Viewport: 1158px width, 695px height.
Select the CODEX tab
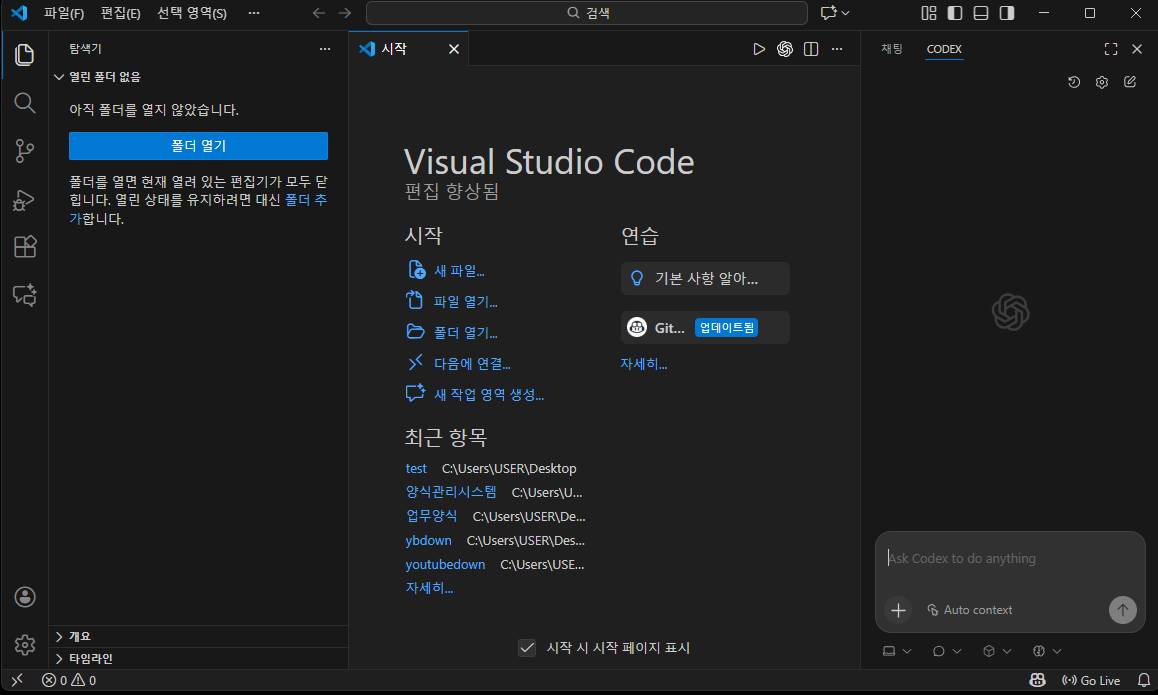944,49
